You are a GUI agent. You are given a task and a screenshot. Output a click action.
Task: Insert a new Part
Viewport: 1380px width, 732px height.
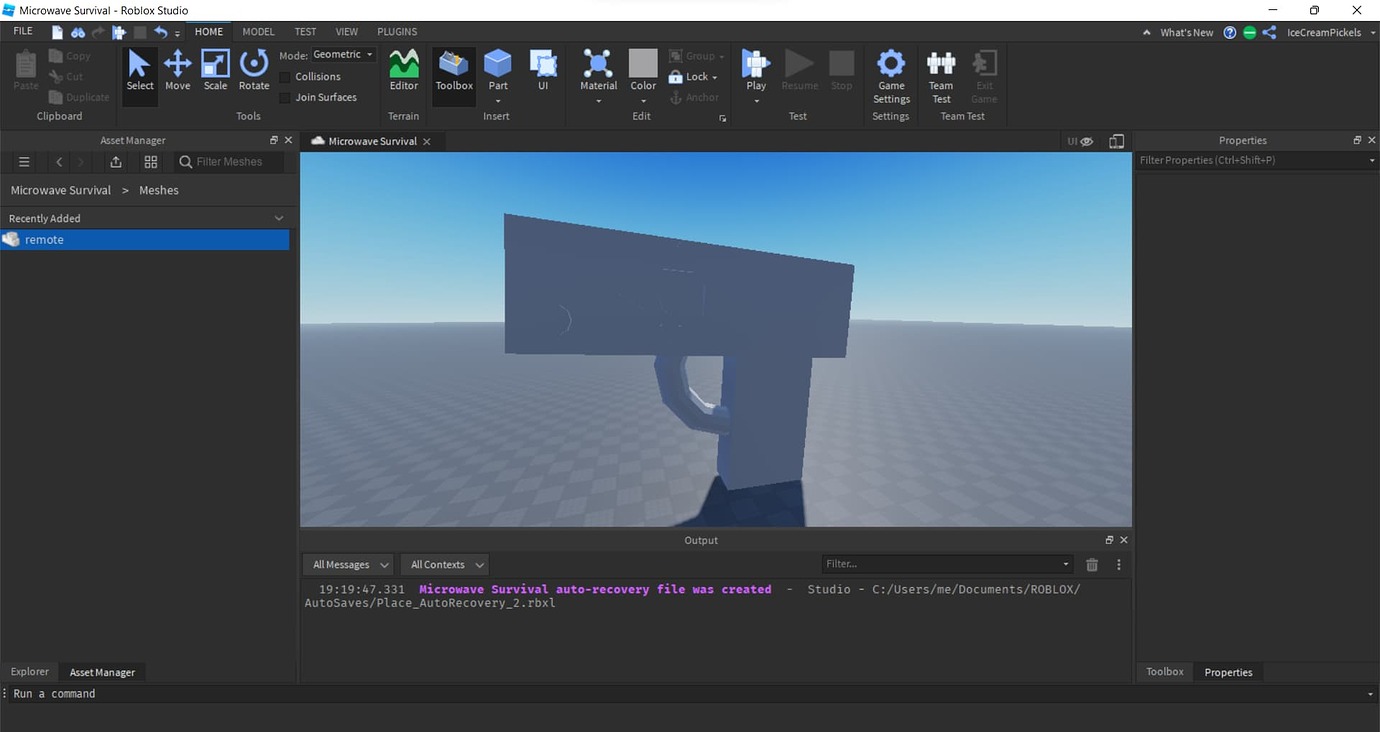497,70
